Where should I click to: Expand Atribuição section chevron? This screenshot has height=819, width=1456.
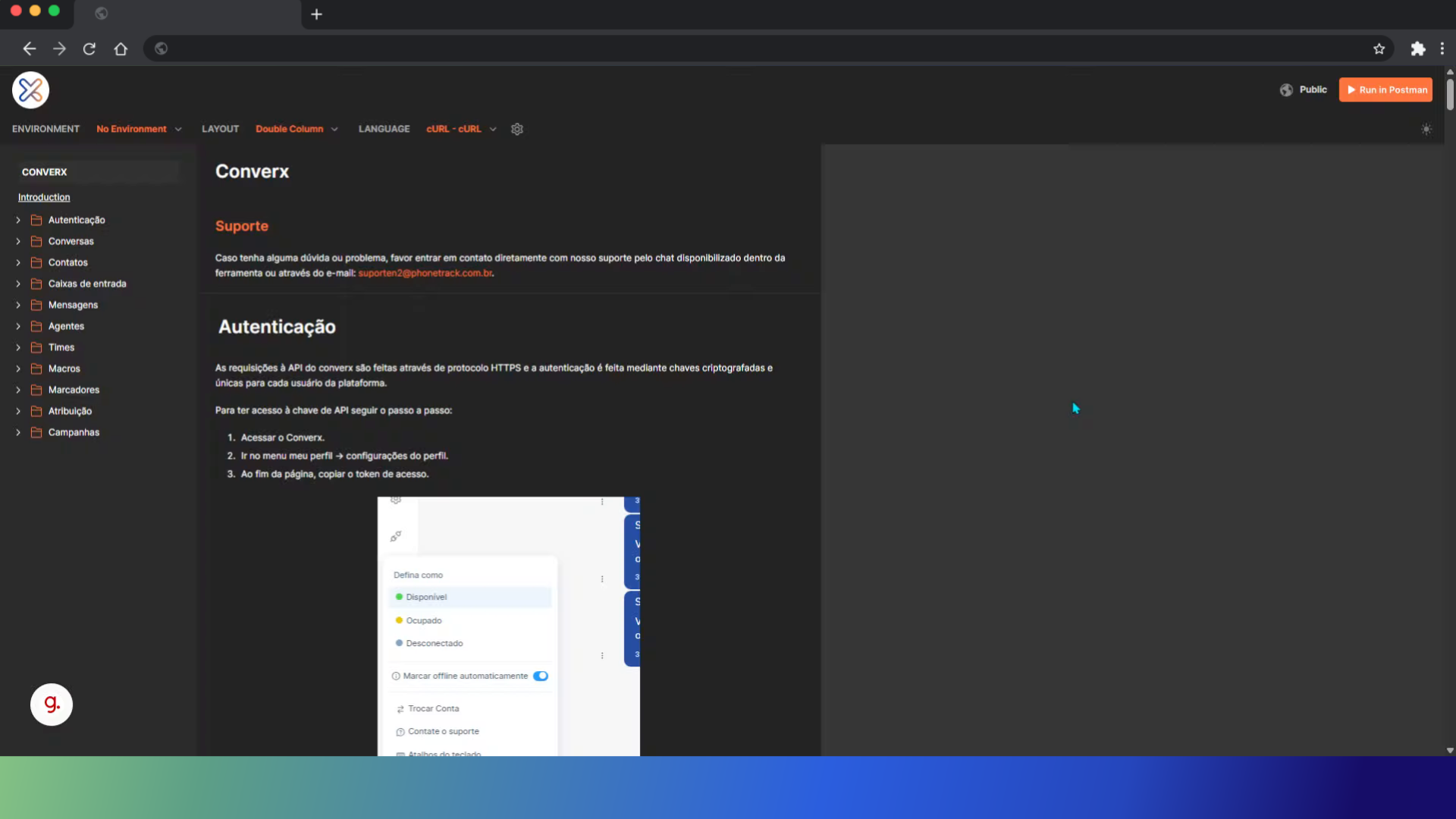point(18,411)
